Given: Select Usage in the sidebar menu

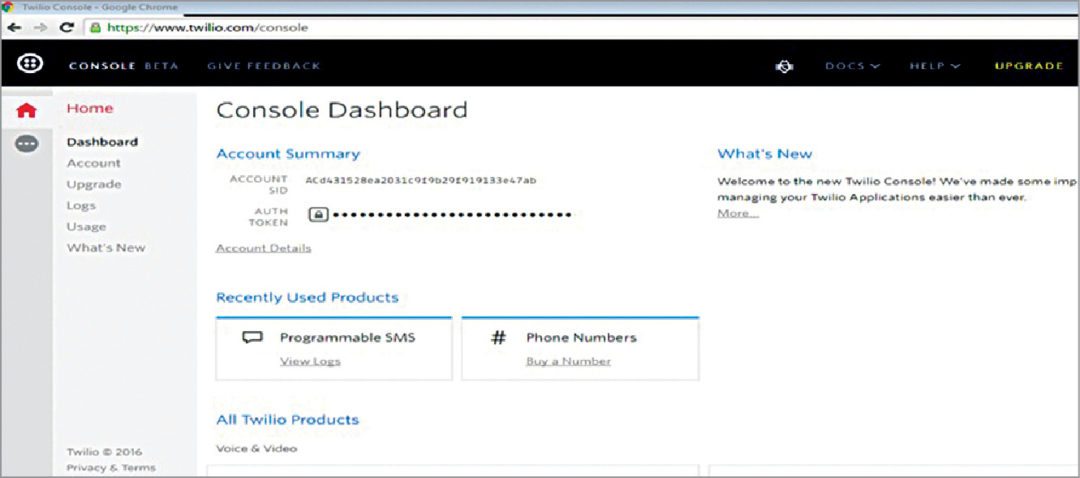Looking at the screenshot, I should point(86,226).
